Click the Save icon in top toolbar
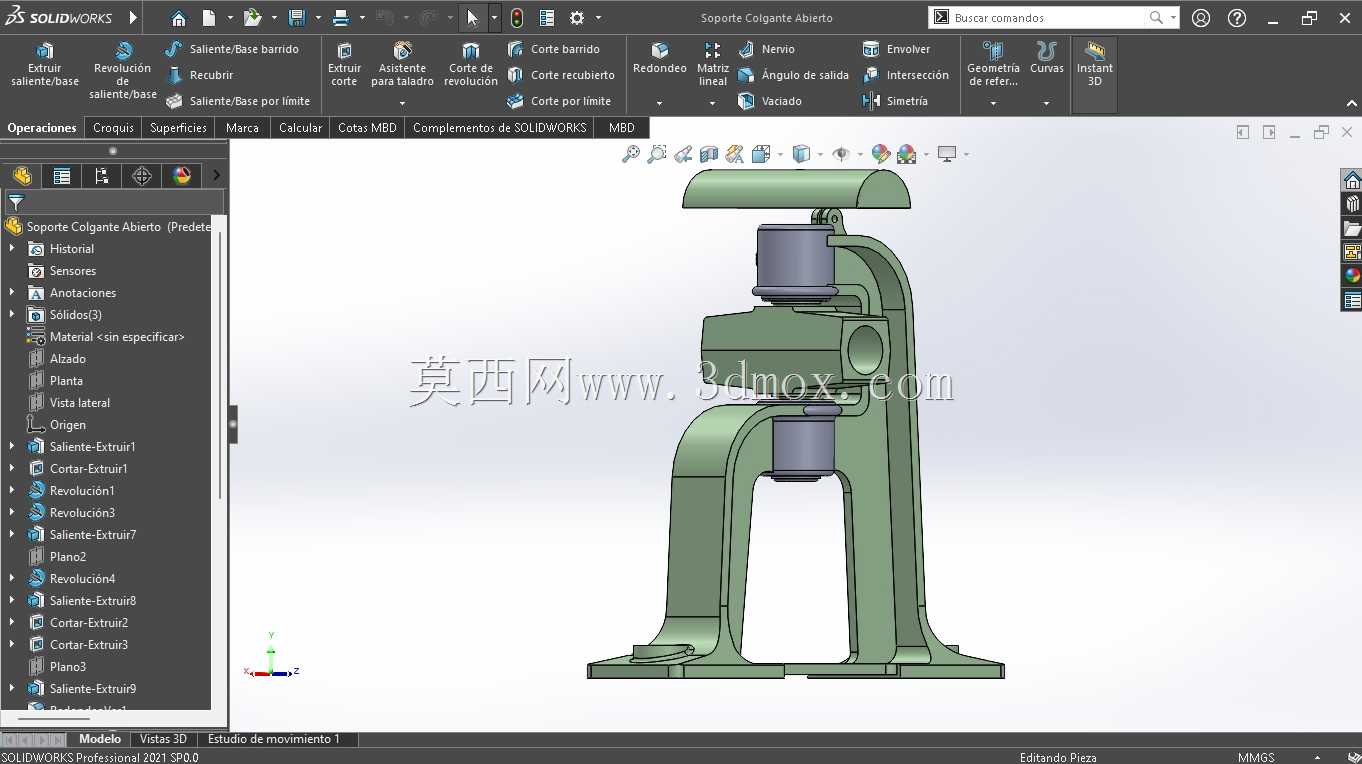This screenshot has width=1362, height=764. coord(297,18)
